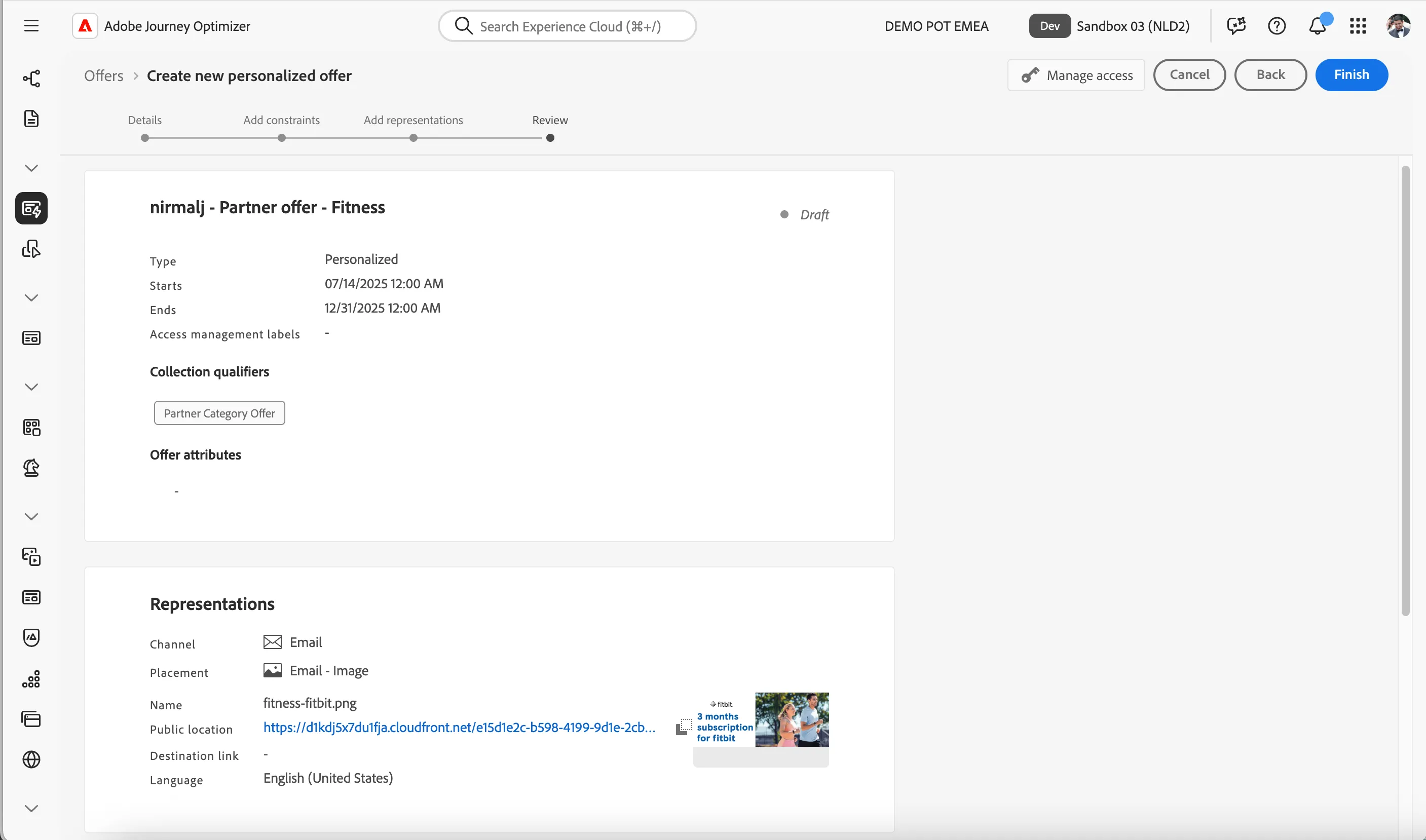Open the Sandbox 03 (NLD2) selector
Screen dimensions: 1426x840
(1133, 26)
